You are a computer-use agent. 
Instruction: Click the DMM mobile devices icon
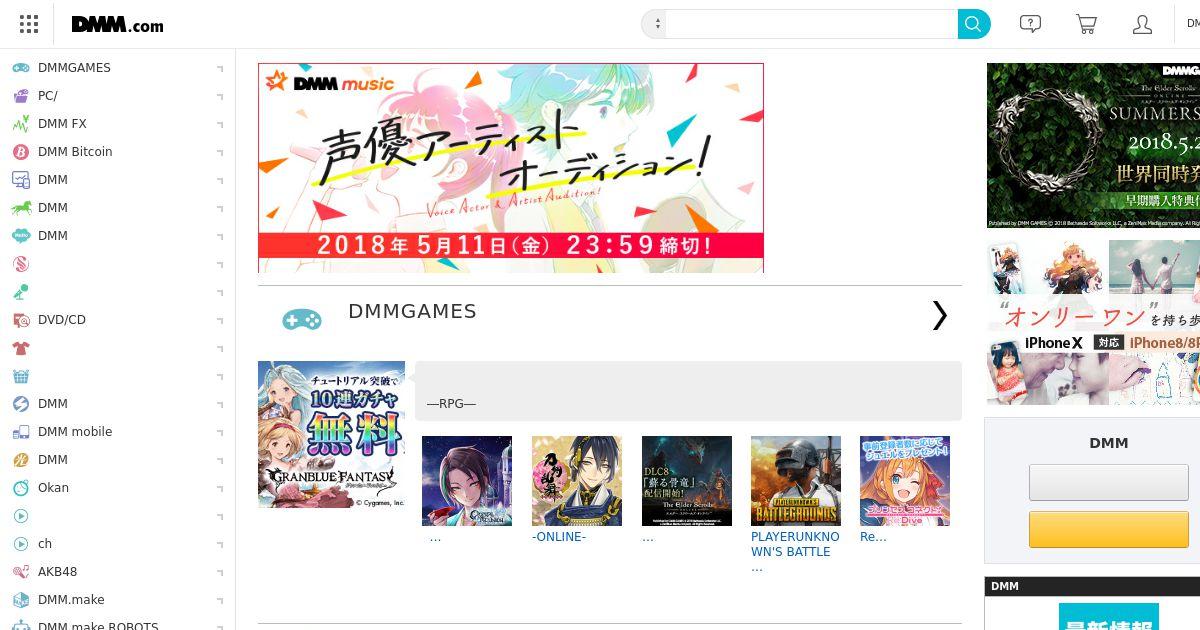click(21, 432)
